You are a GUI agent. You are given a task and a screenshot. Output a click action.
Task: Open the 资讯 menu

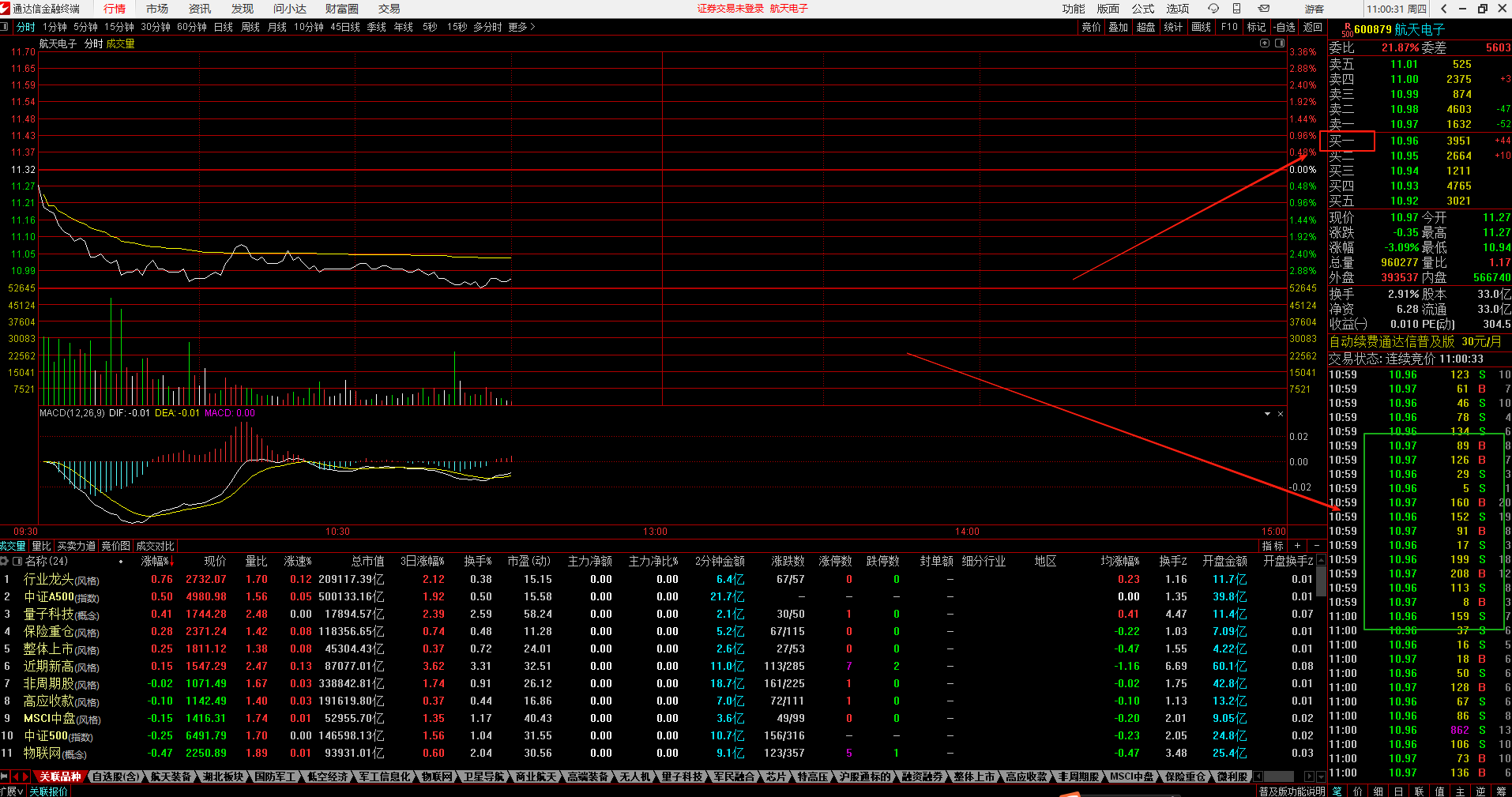(200, 9)
